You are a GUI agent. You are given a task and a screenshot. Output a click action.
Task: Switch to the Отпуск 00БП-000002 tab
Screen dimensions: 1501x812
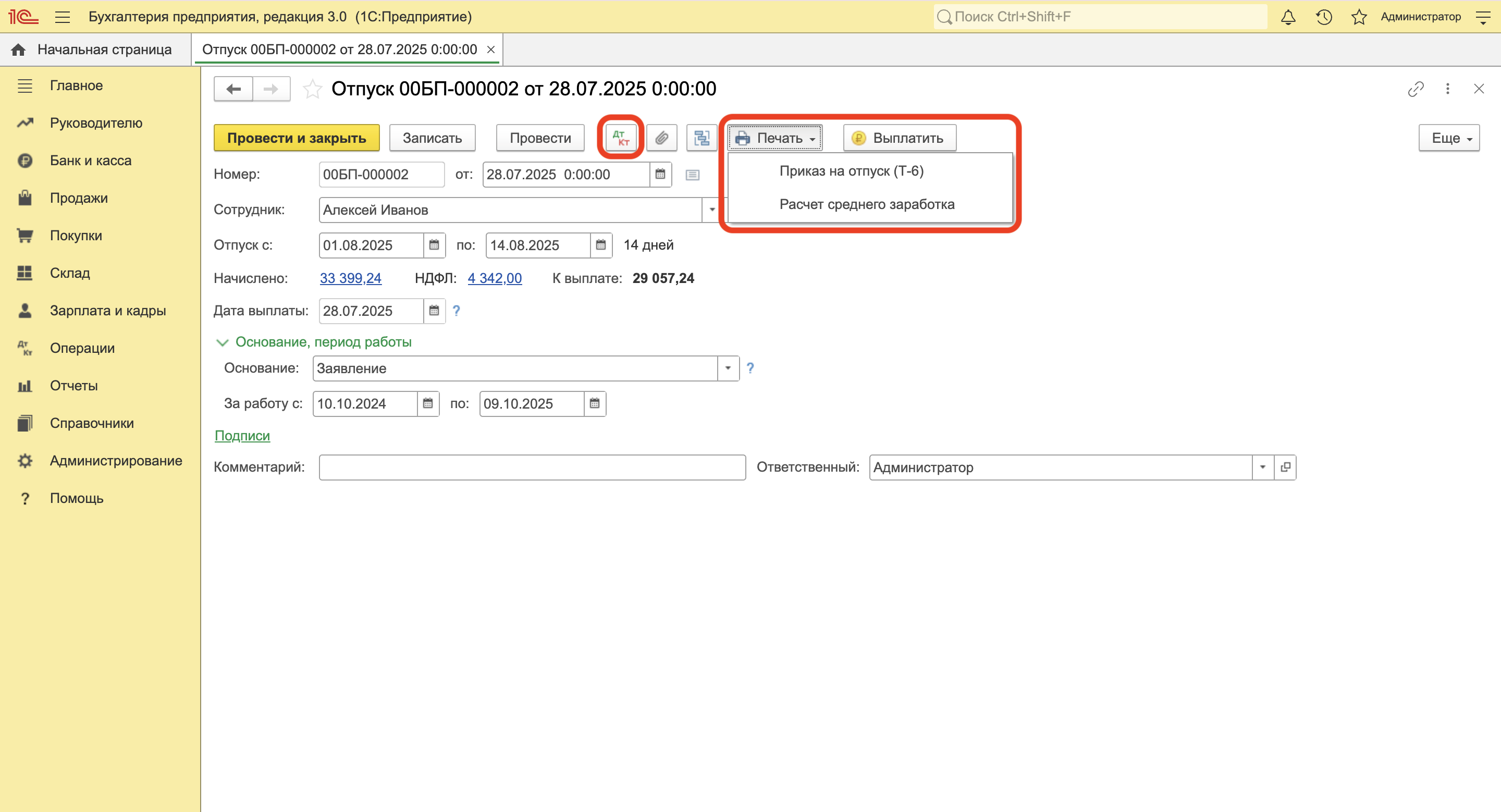pos(340,50)
